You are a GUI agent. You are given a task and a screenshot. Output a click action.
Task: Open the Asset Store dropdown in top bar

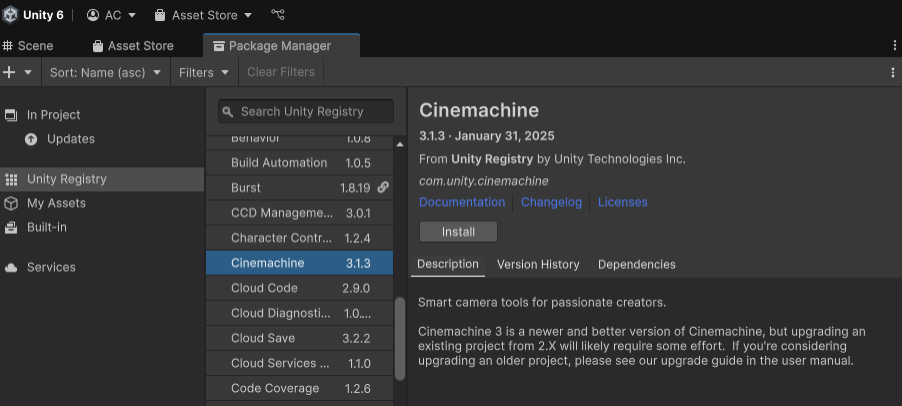tap(204, 15)
